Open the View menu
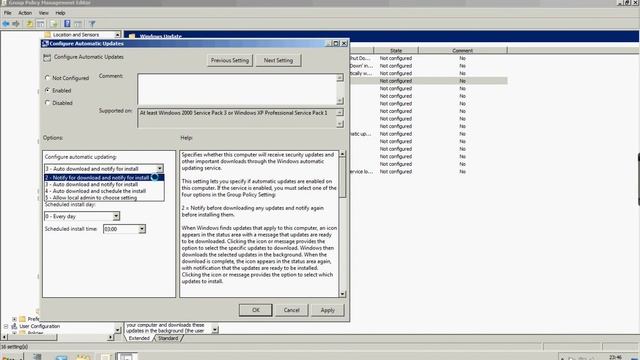Screen dimensions: 640x360 (x=43, y=13)
